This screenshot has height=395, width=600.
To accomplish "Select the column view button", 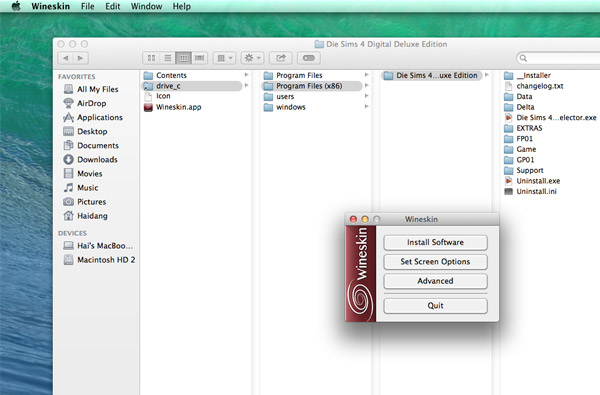I will [x=183, y=58].
